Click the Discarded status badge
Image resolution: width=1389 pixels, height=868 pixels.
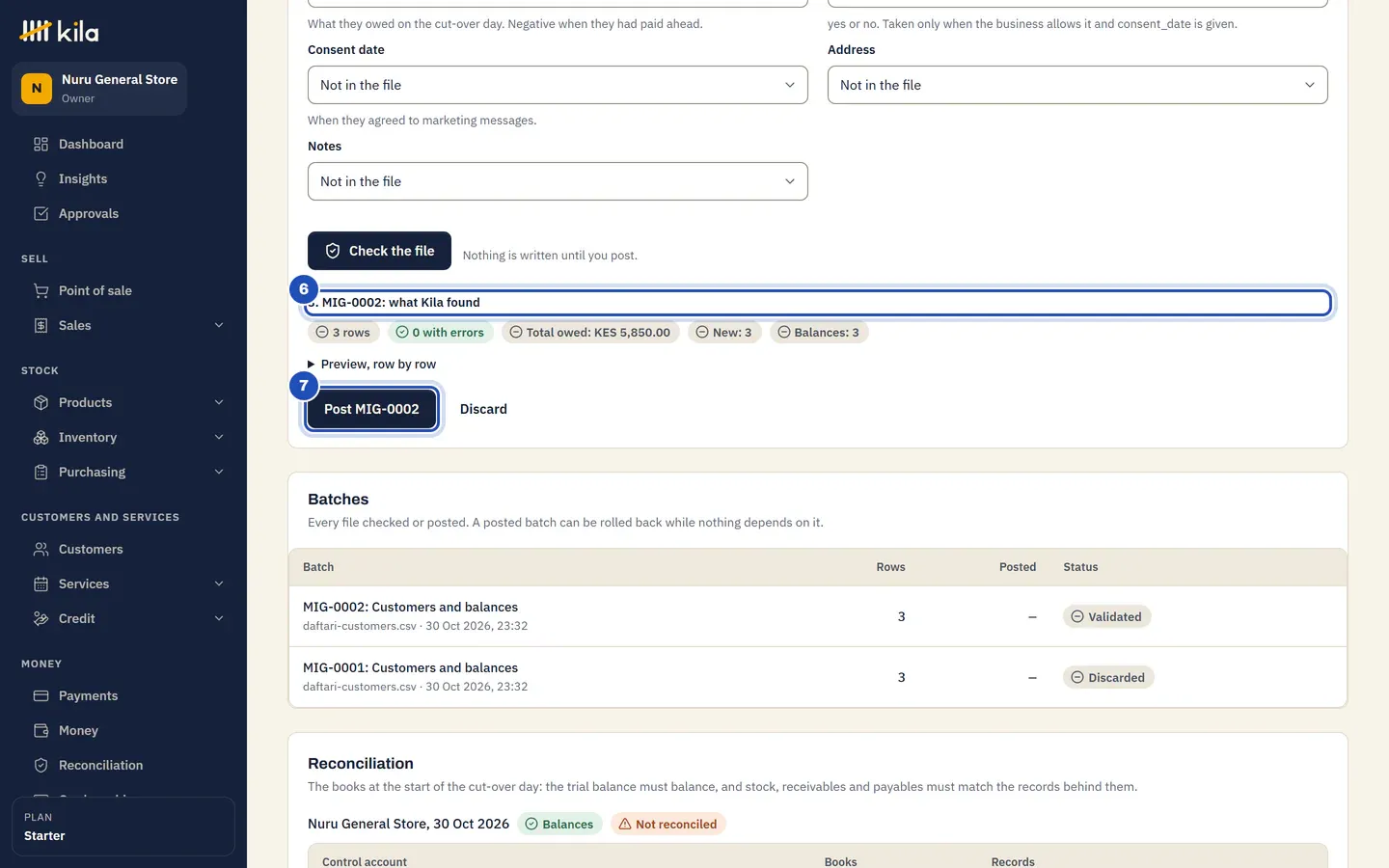pyautogui.click(x=1108, y=677)
